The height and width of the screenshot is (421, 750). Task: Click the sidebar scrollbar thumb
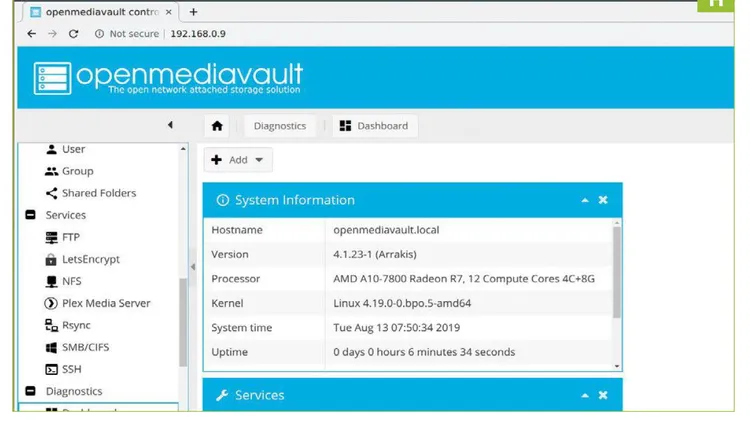coord(183,322)
